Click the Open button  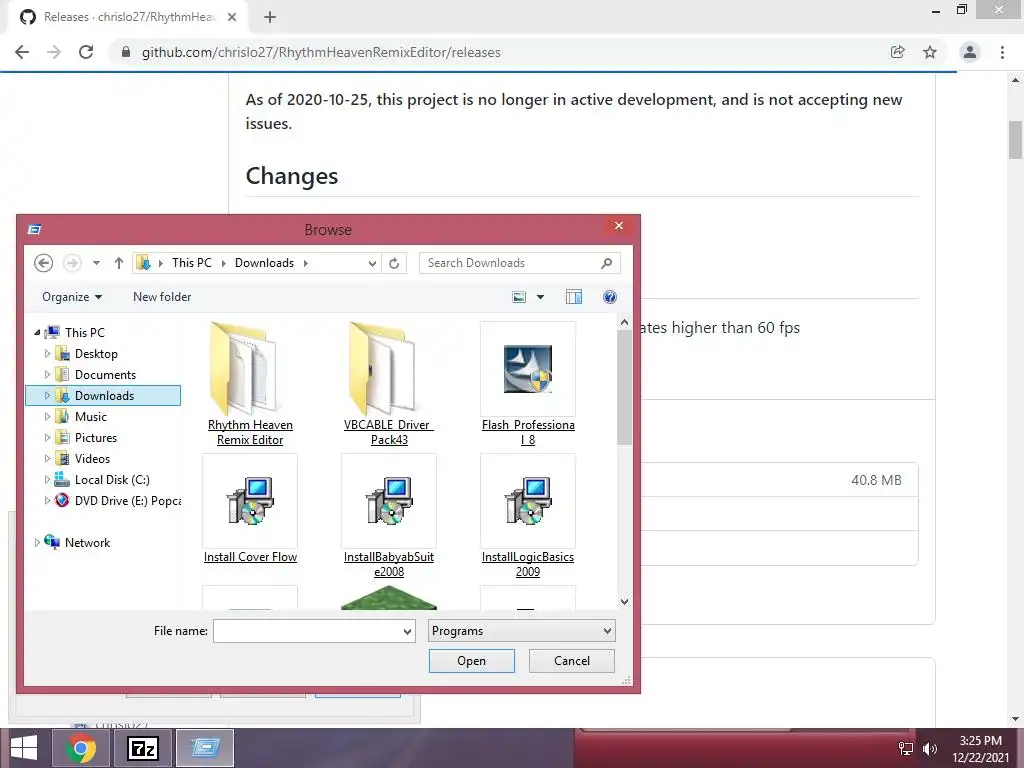coord(472,661)
